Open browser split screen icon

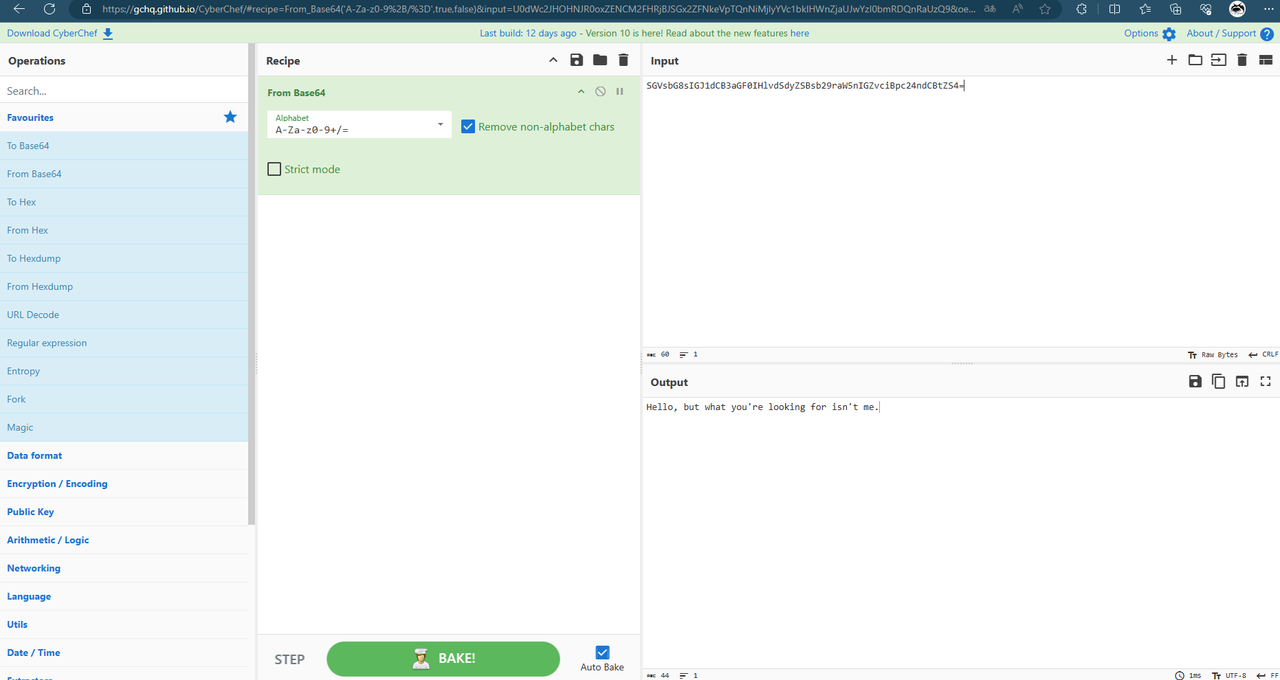click(1115, 9)
